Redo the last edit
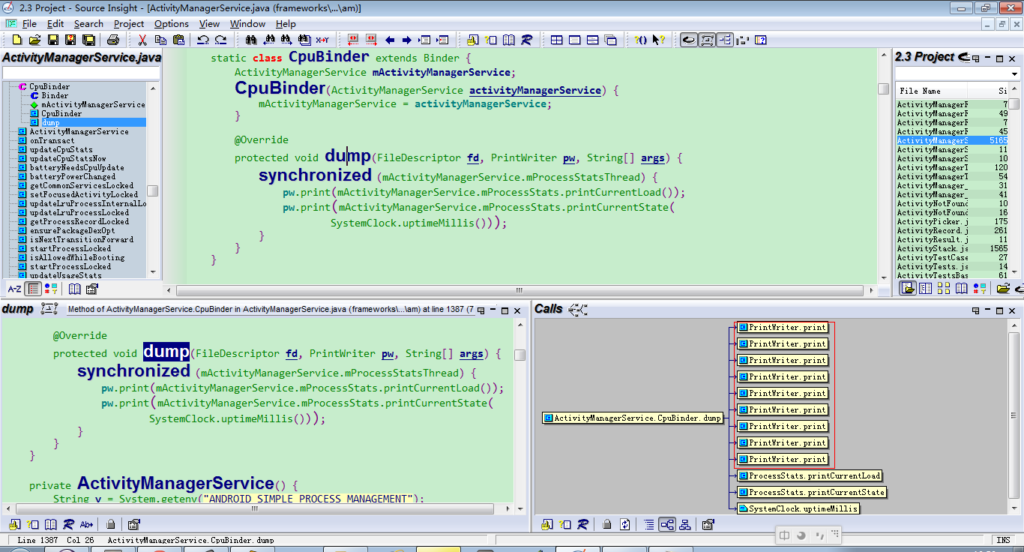The image size is (1024, 552). click(221, 40)
